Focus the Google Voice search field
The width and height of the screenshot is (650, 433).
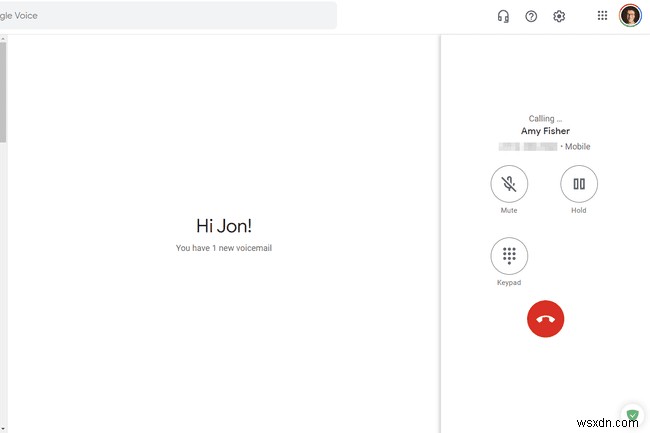tap(168, 16)
